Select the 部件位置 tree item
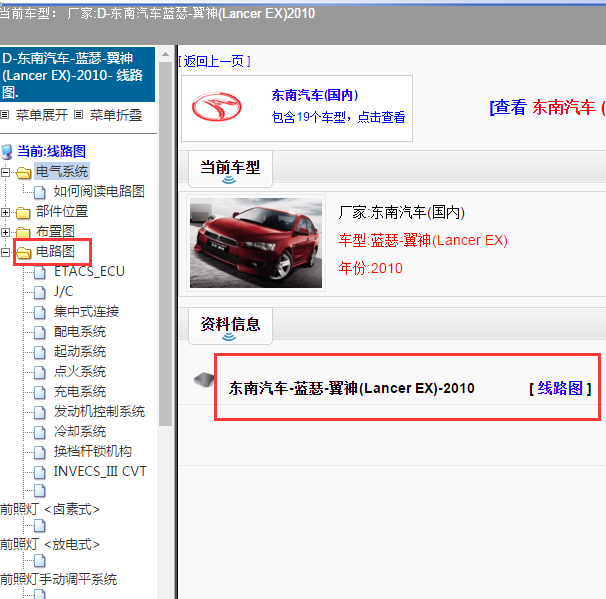Screen dimensions: 606x599 tap(62, 211)
